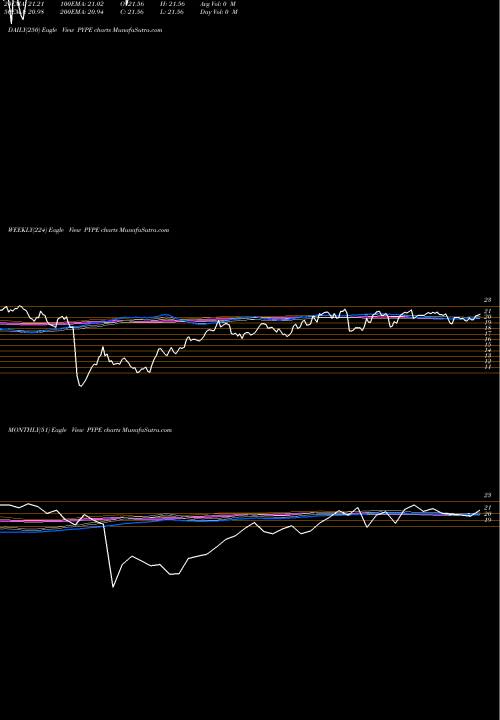Select the WEEKLY(224) Eagle View chart title

[x=89, y=230]
